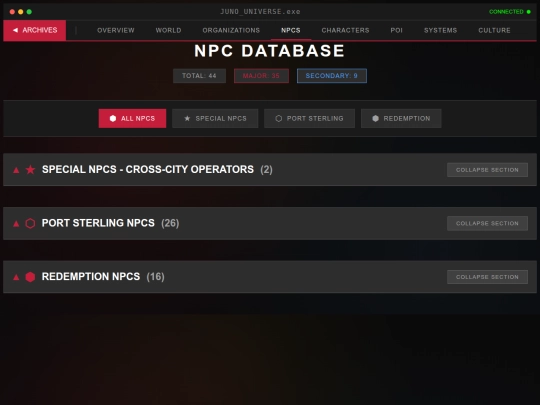Open the Organizations tab
Screen dimensions: 540x405
231,30
